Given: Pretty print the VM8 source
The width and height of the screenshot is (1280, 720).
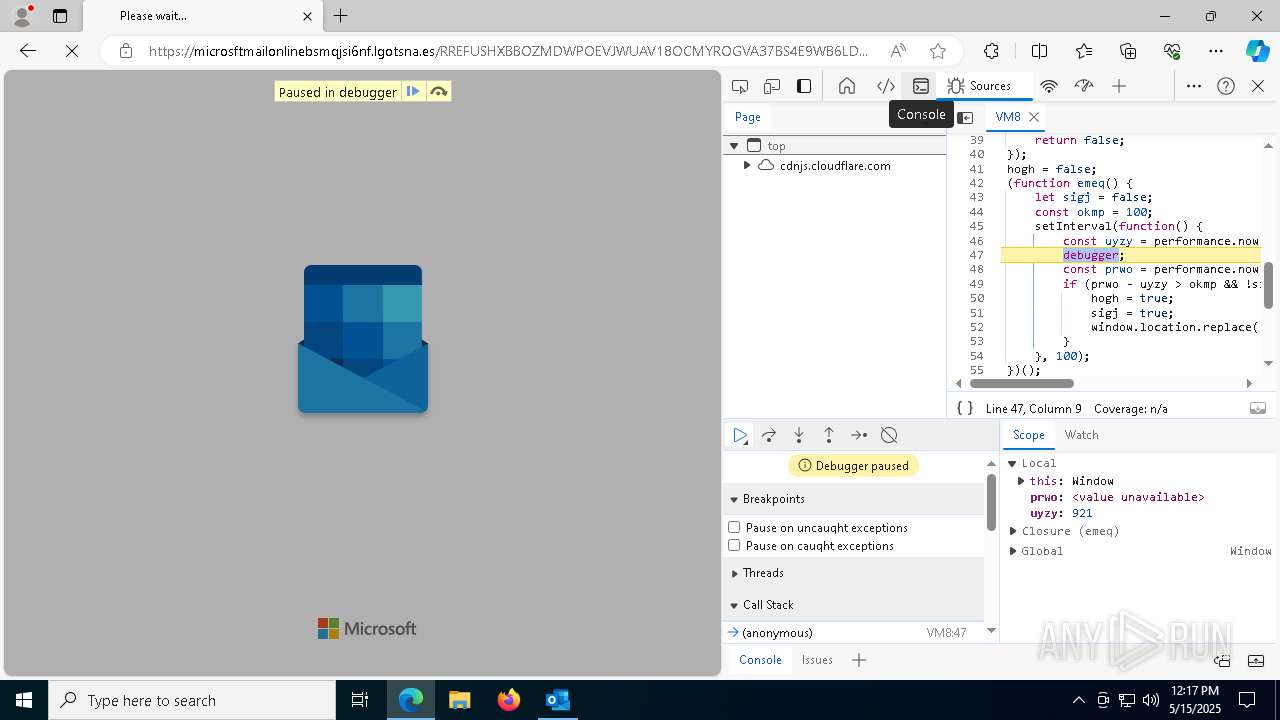Looking at the screenshot, I should (965, 408).
